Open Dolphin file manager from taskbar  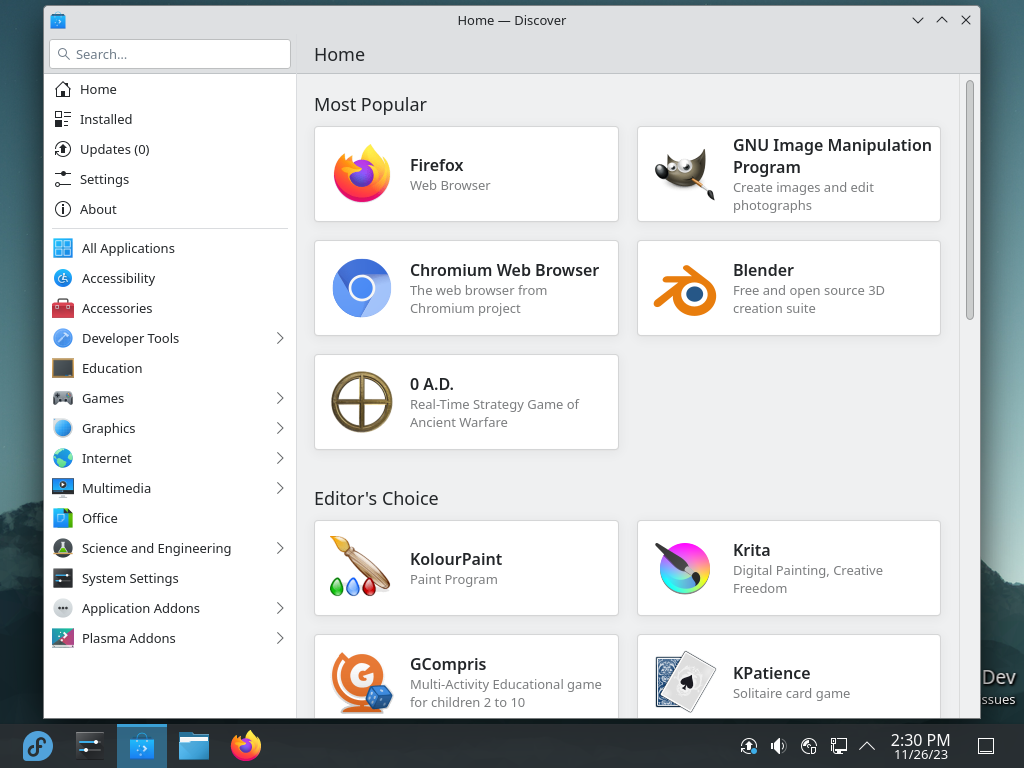(194, 746)
